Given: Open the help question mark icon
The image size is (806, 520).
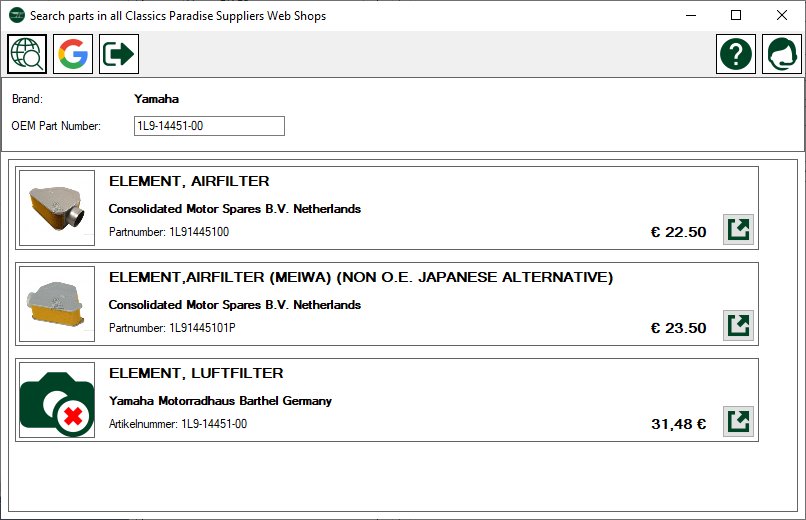Looking at the screenshot, I should tap(736, 54).
